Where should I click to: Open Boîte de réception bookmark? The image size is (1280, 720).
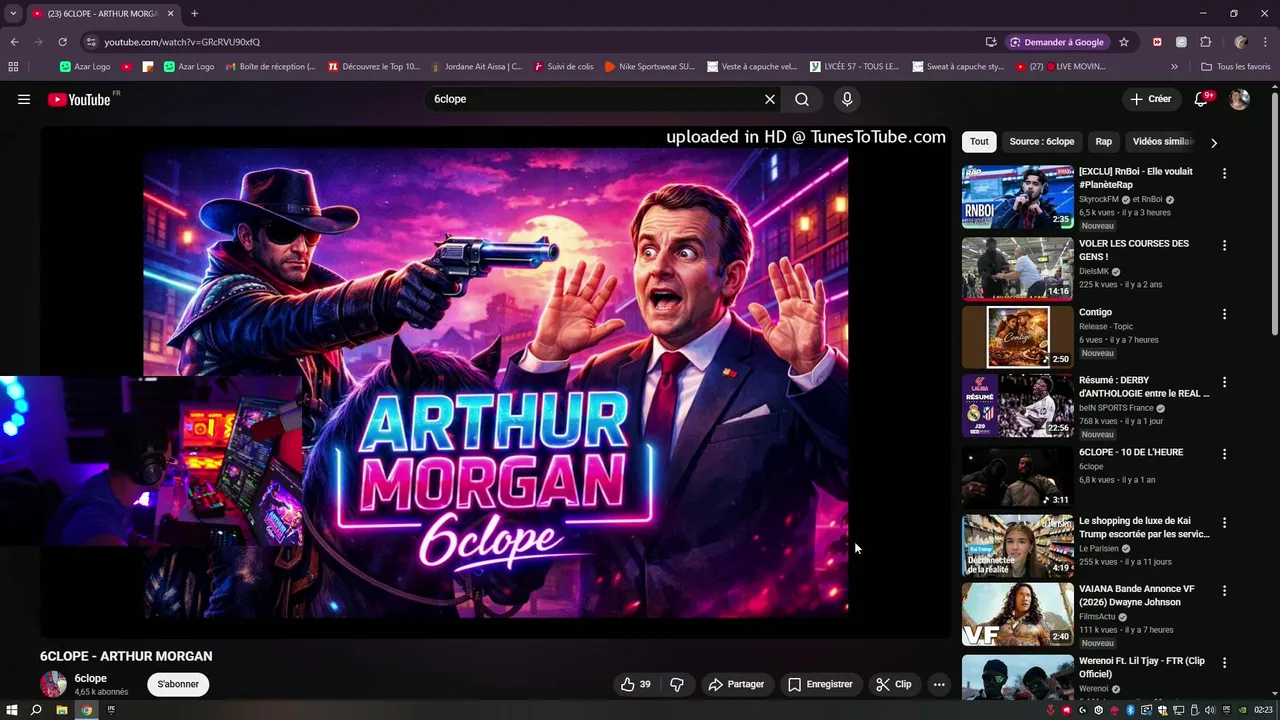point(270,67)
